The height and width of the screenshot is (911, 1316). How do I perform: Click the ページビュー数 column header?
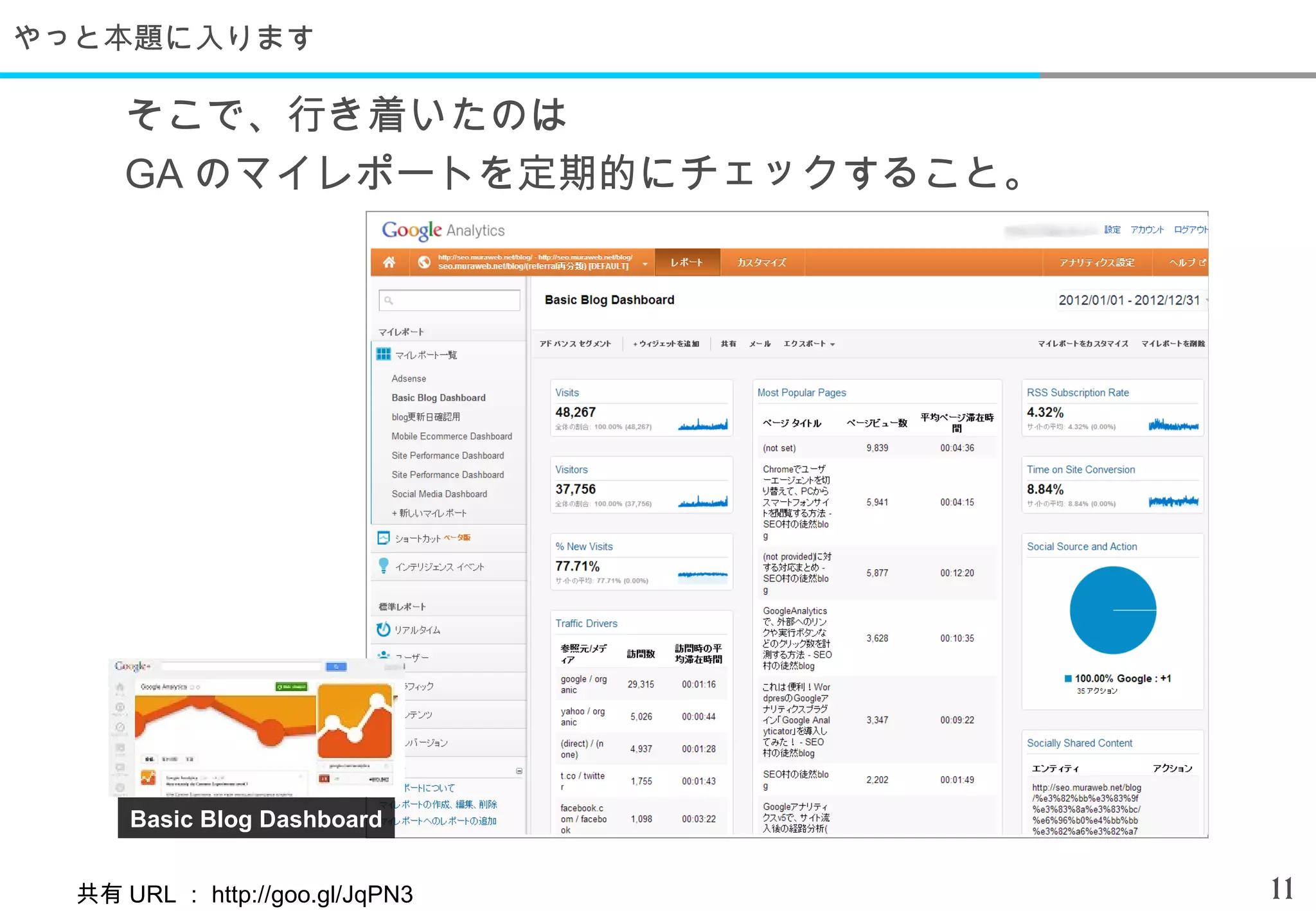coord(877,423)
